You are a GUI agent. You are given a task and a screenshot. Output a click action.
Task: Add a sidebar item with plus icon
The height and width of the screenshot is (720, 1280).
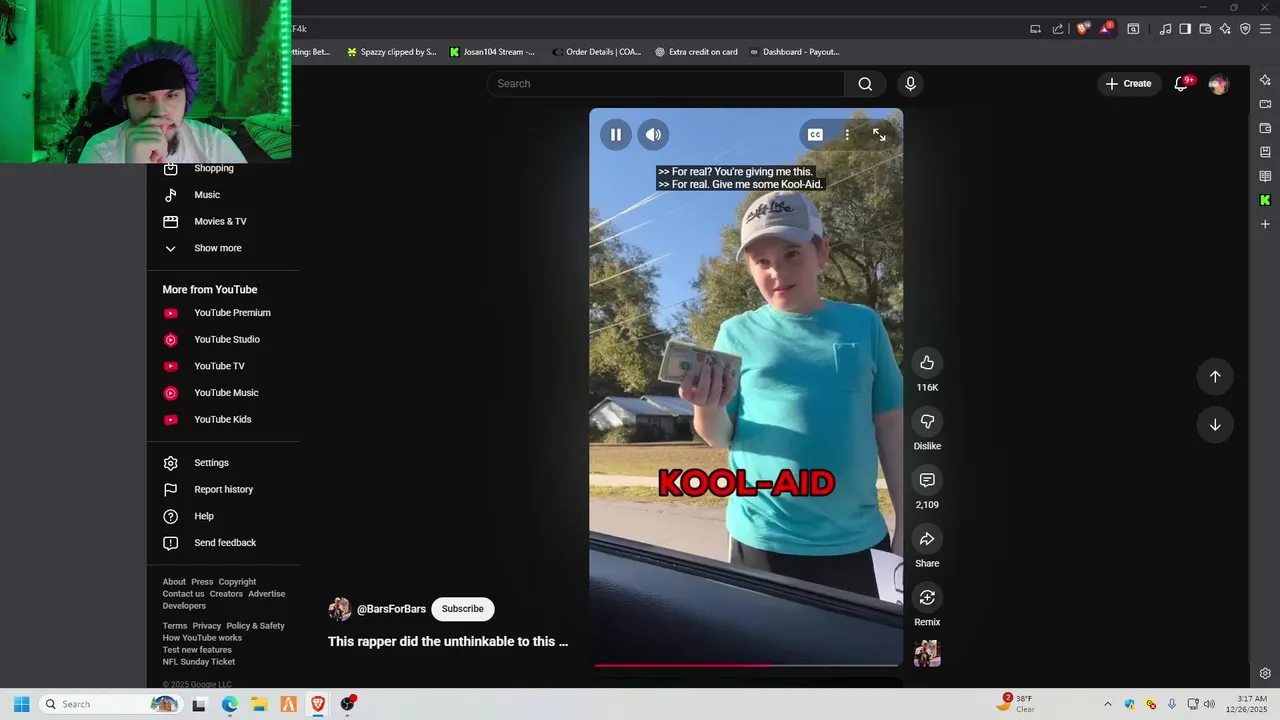[1265, 224]
